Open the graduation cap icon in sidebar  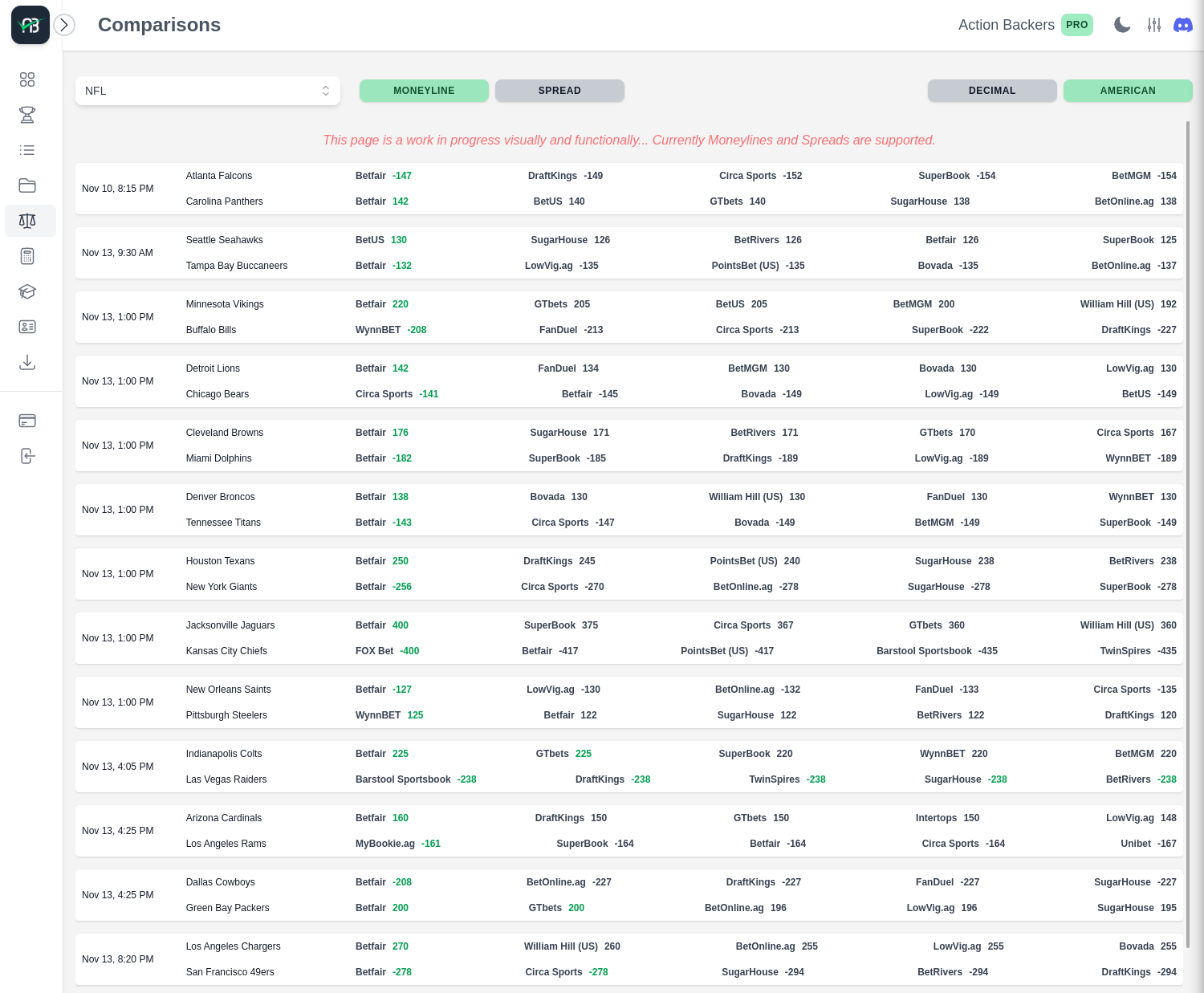click(27, 291)
